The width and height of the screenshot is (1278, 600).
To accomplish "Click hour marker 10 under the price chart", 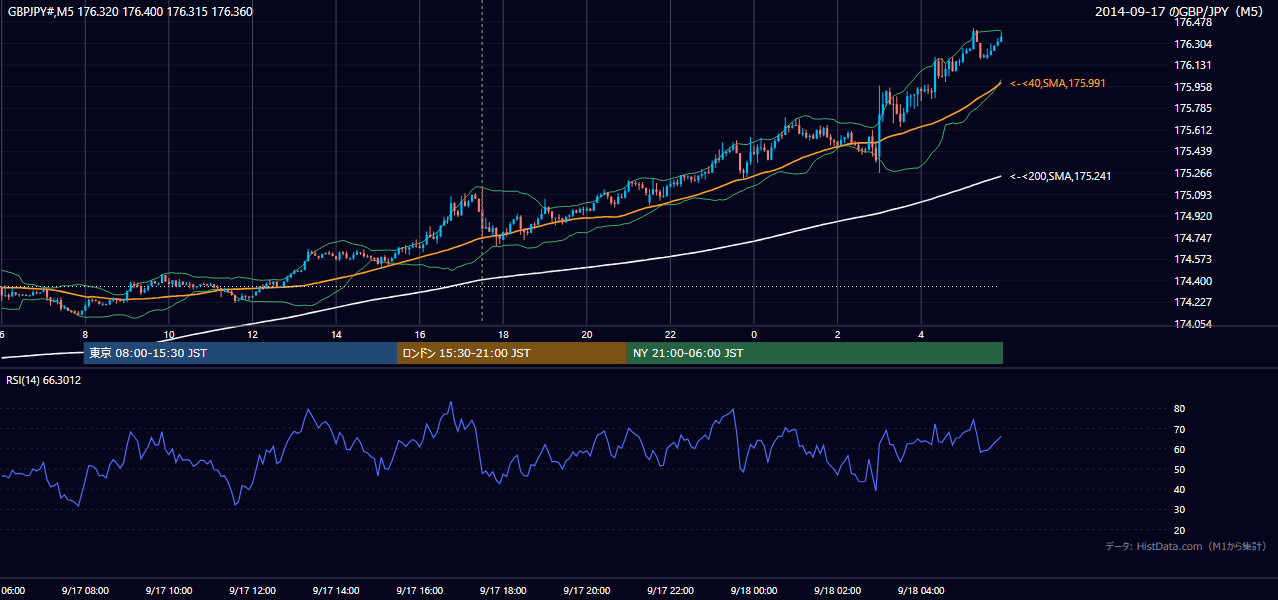I will coord(168,335).
